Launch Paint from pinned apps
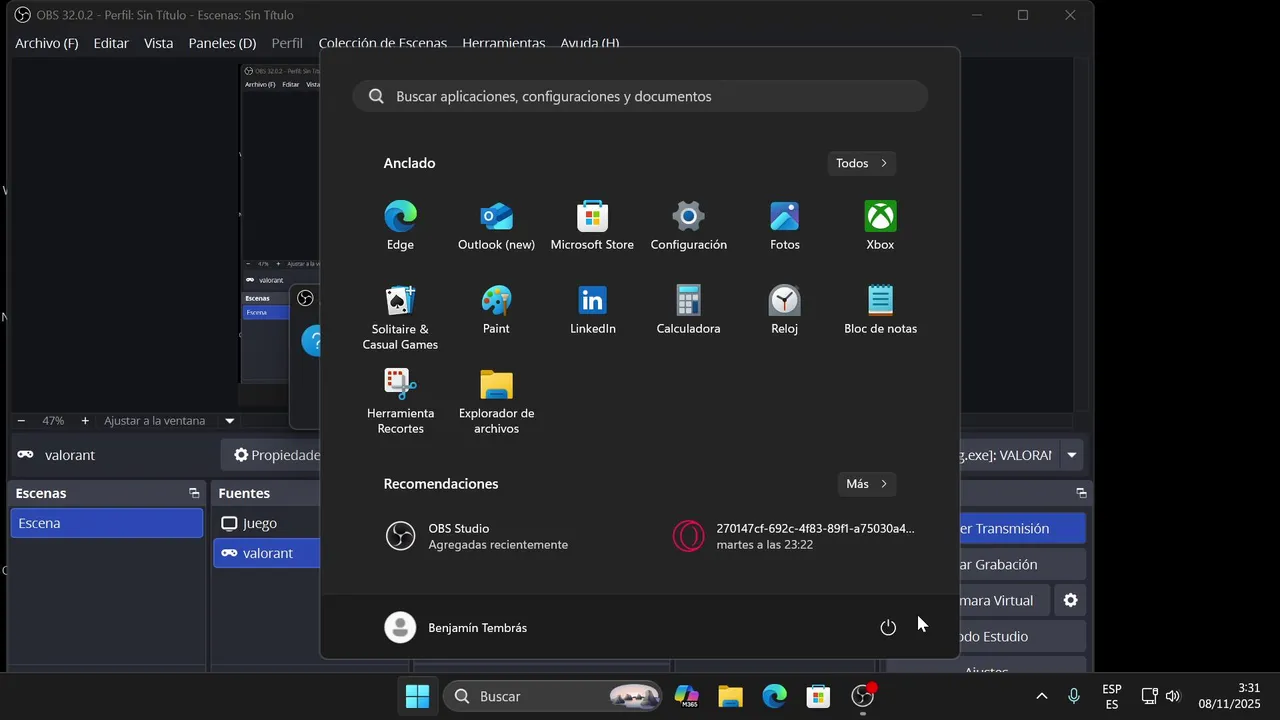 496,310
